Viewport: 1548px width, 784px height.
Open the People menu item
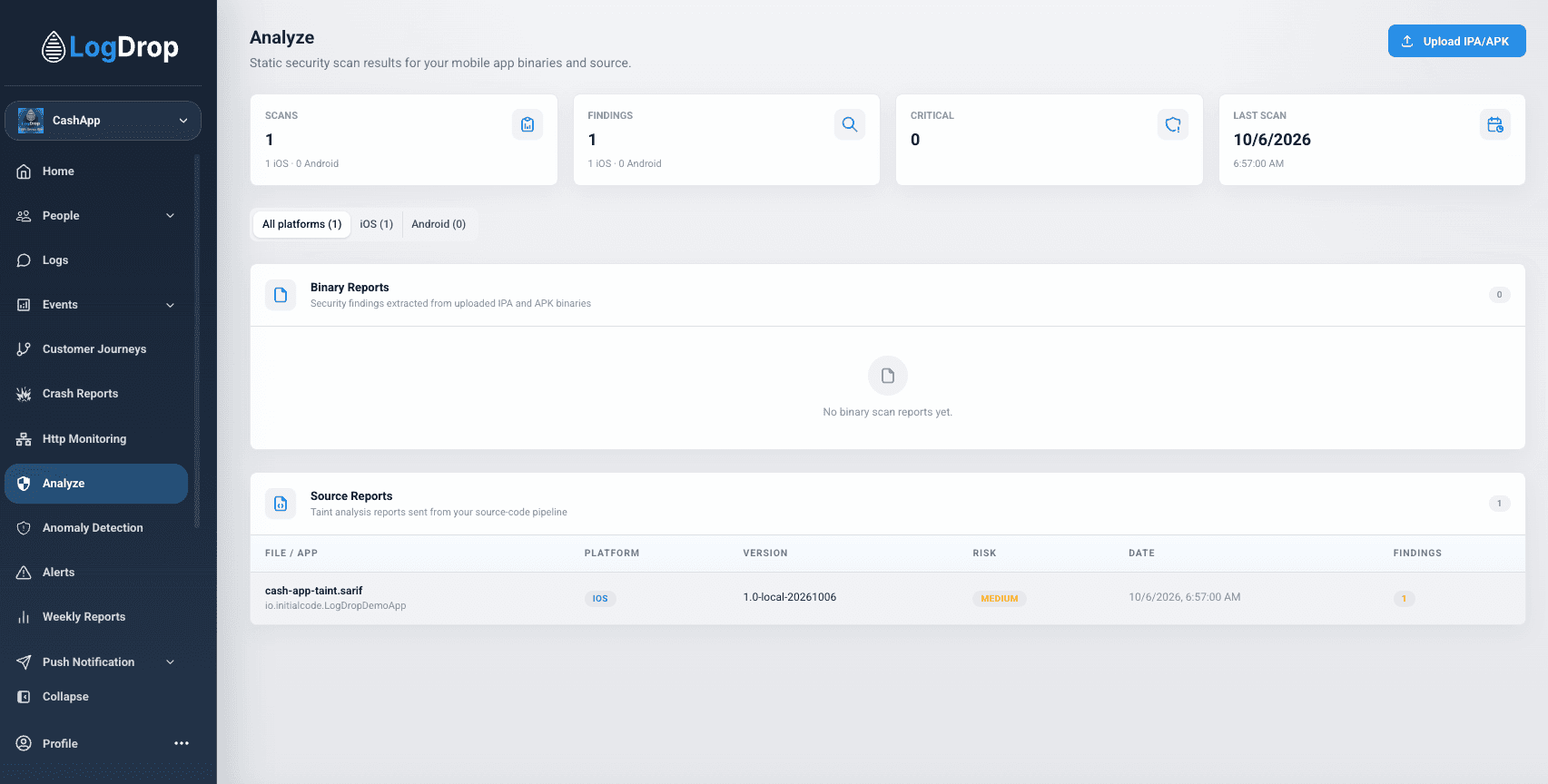click(x=95, y=216)
